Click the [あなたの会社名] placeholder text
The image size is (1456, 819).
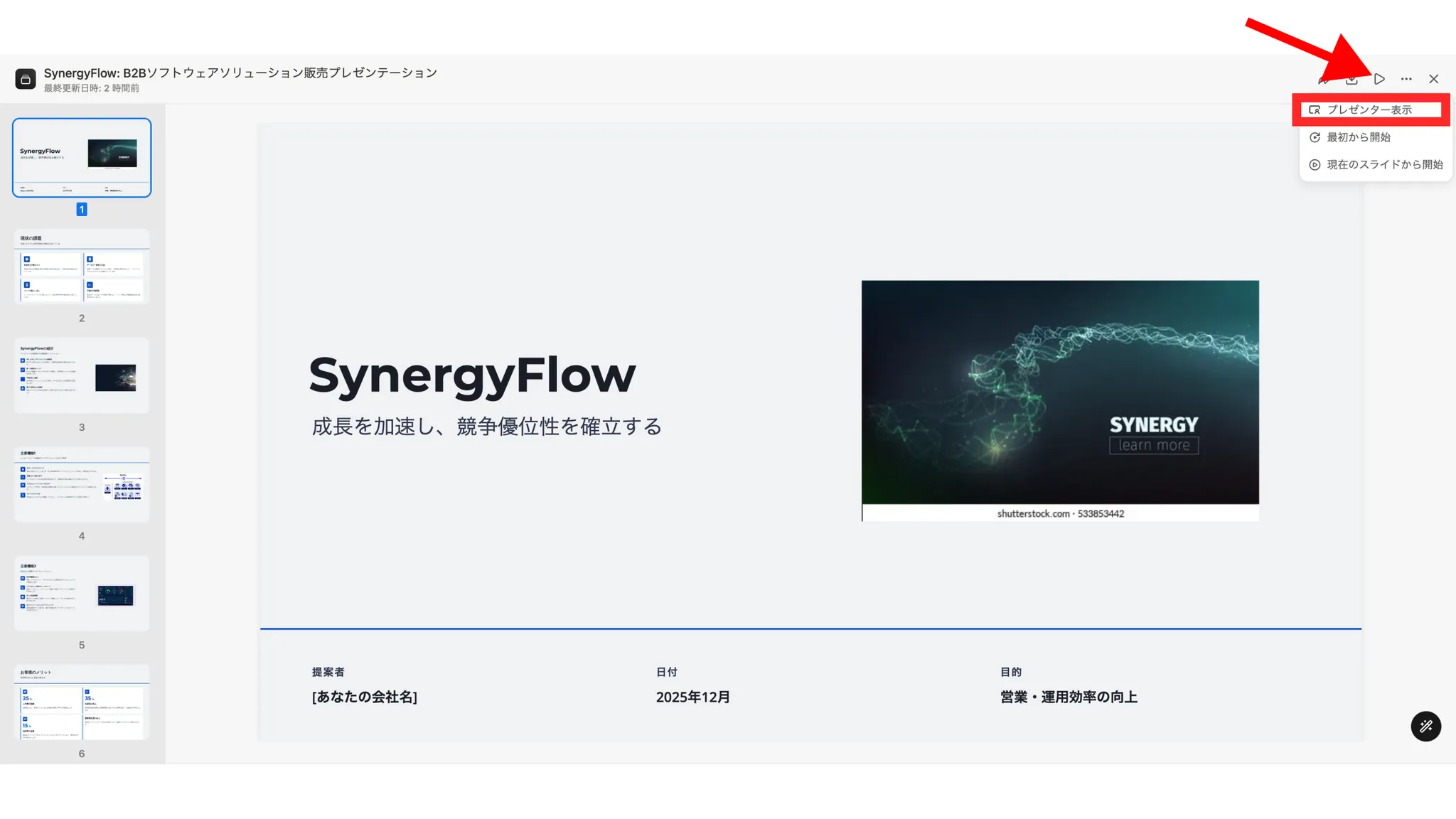point(364,697)
